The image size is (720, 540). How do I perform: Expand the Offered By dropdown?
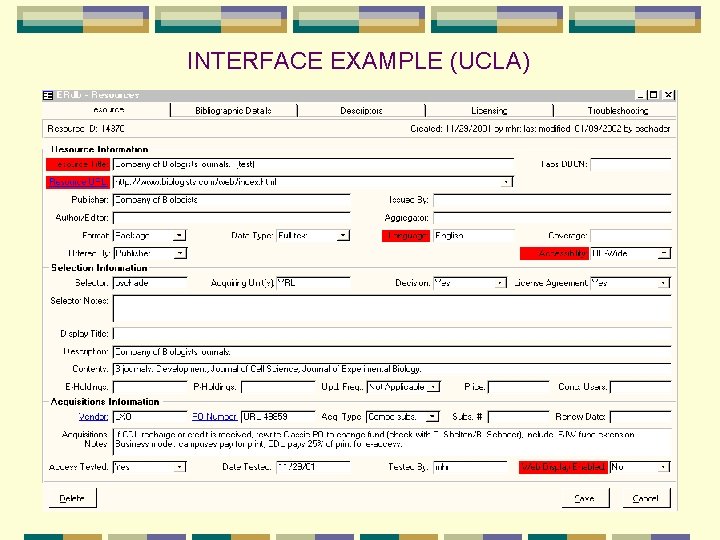pos(180,253)
